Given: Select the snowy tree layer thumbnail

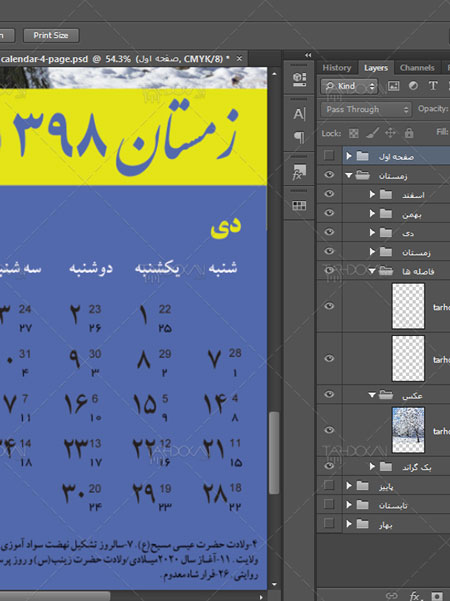Looking at the screenshot, I should coord(408,430).
